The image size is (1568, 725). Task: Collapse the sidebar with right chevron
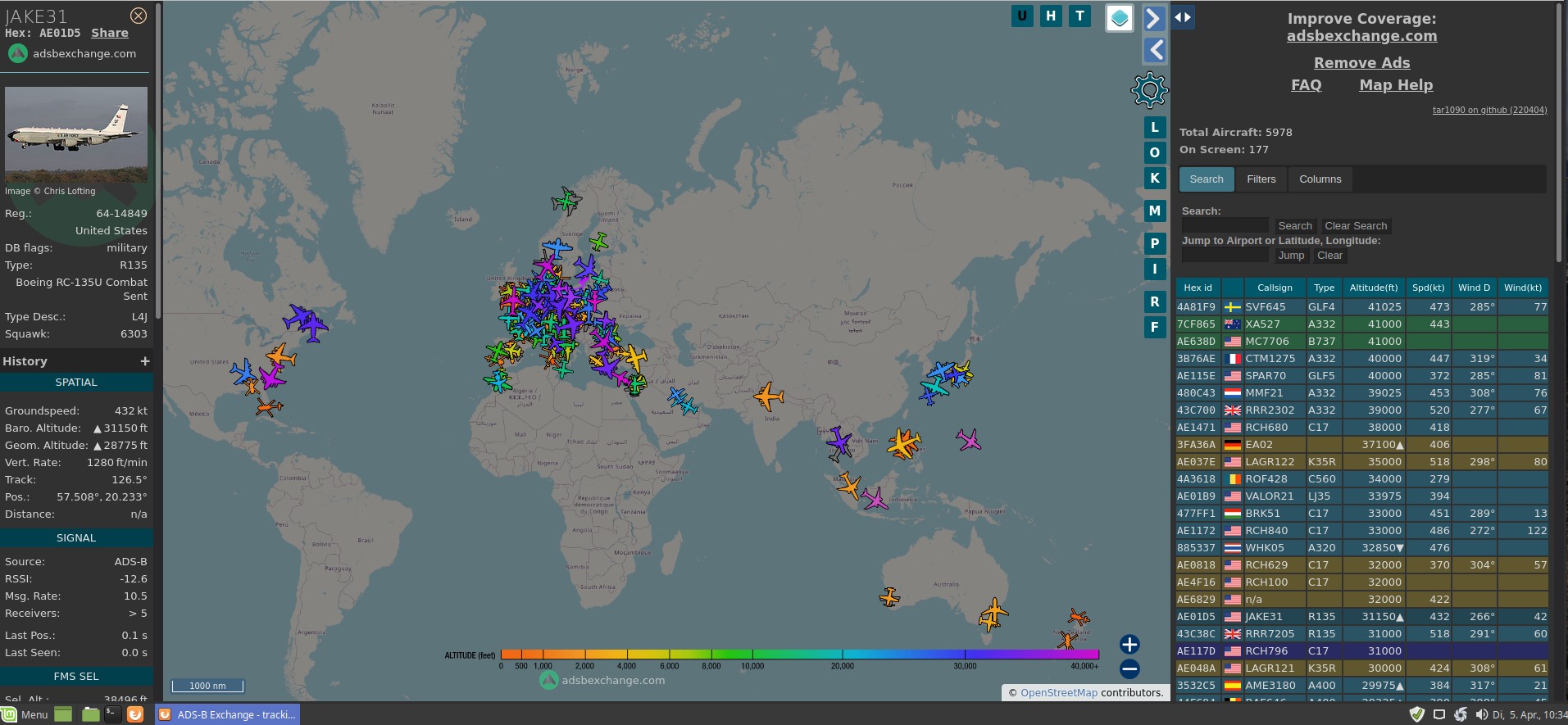tap(1154, 18)
